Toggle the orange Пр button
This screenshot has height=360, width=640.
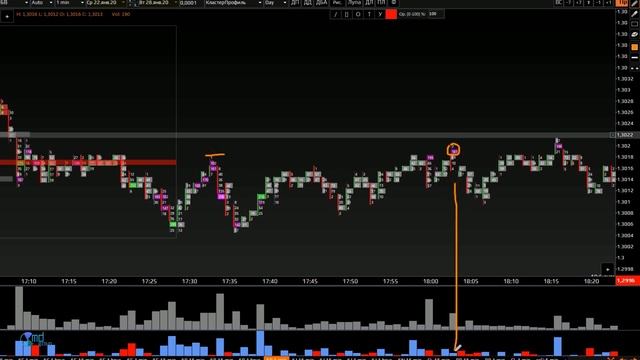point(622,2)
